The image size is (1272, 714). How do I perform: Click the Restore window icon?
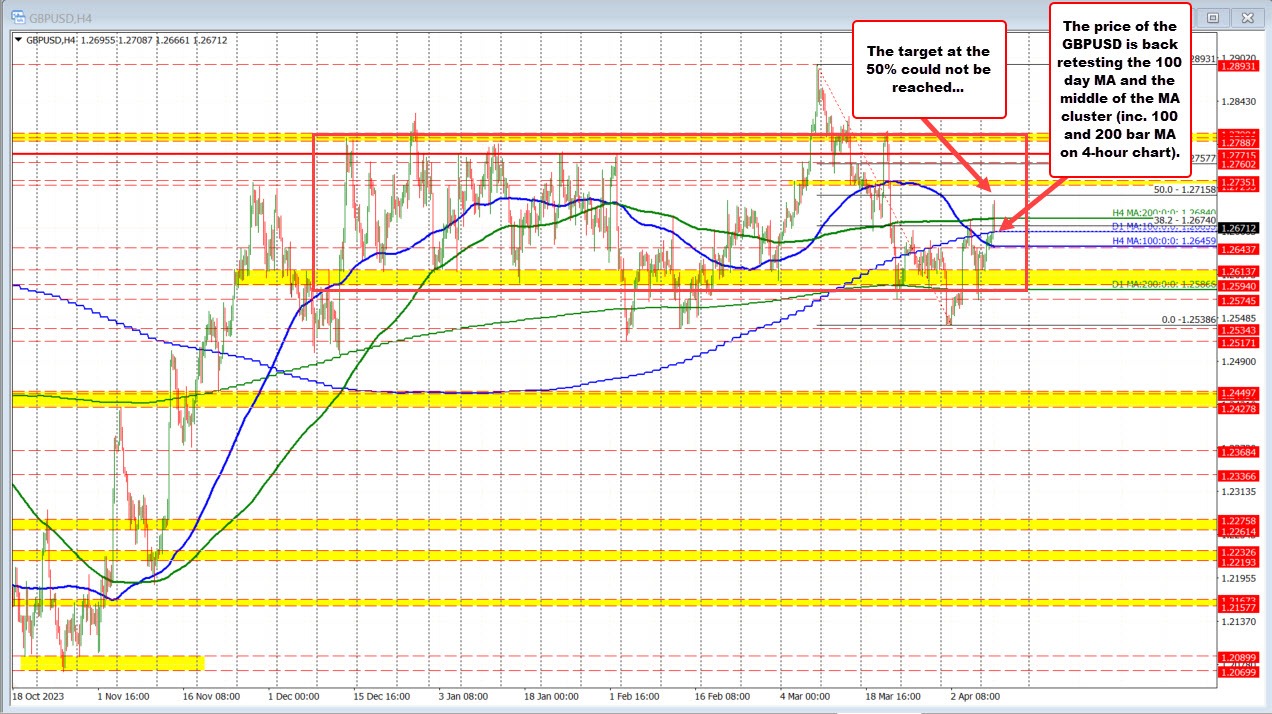click(1212, 17)
